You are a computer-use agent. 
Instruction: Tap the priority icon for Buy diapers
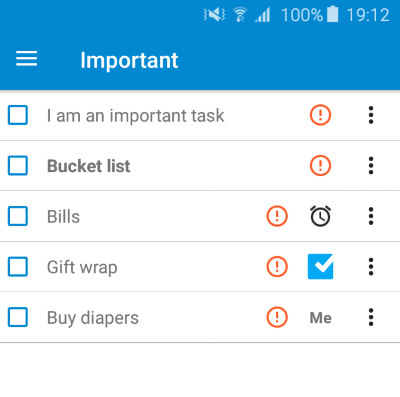[x=277, y=317]
